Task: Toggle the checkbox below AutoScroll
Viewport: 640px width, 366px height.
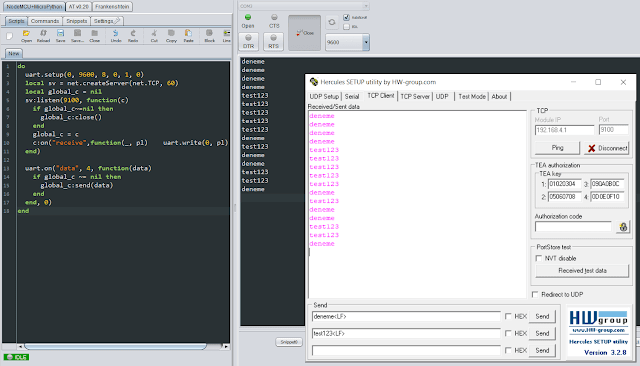Action: point(347,27)
